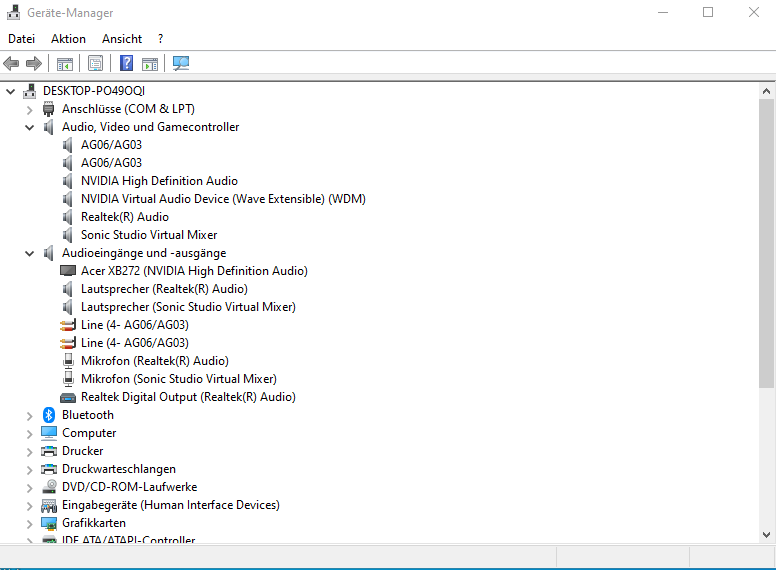Screen dimensions: 776x570
Task: Expand the Bluetooth category
Action: [29, 416]
